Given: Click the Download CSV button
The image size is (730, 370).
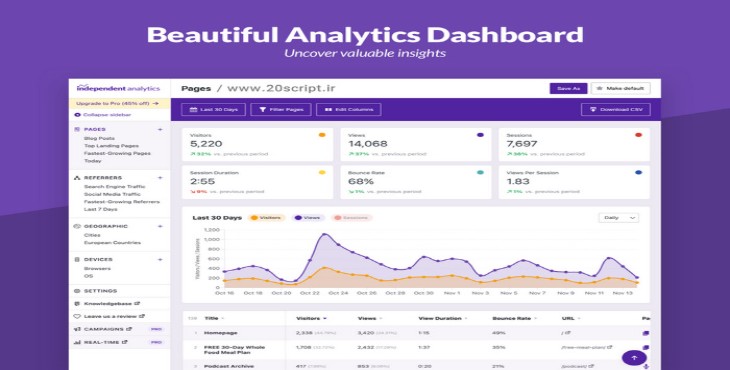Looking at the screenshot, I should click(615, 110).
